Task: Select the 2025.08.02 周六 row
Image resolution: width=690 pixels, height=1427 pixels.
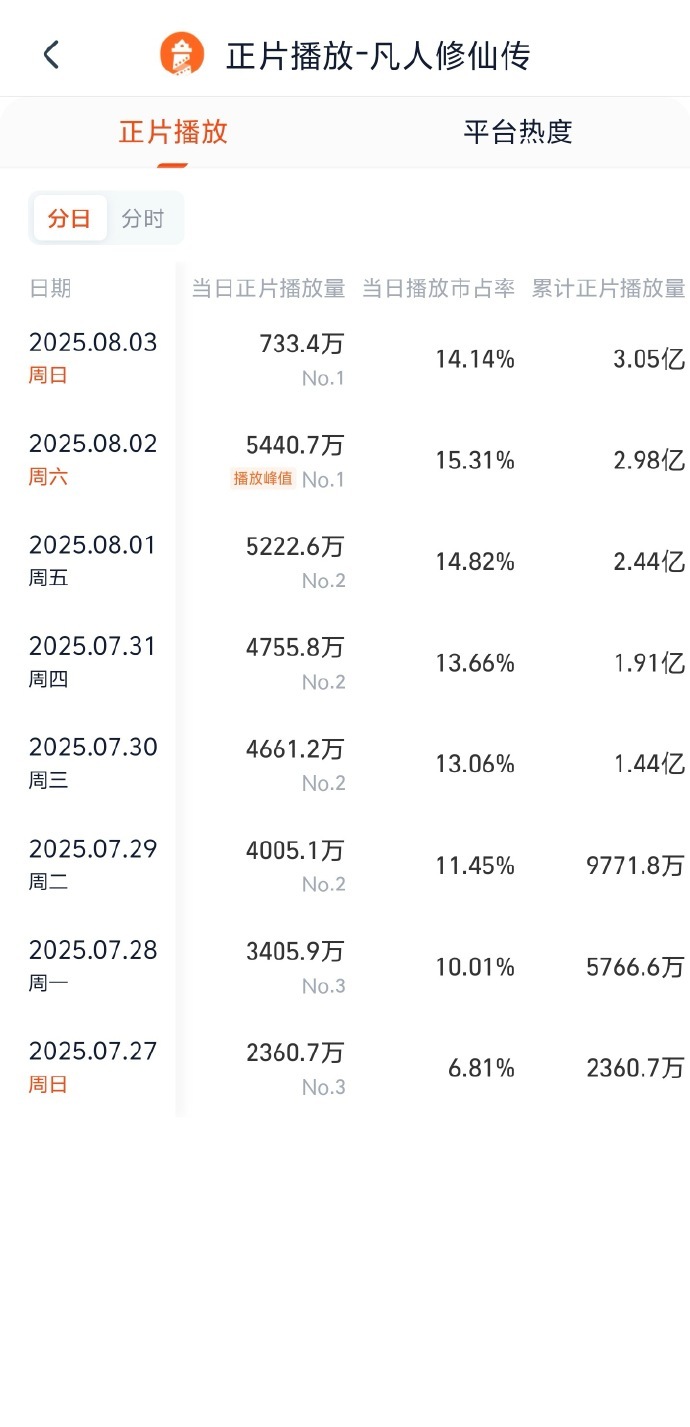Action: [x=345, y=460]
